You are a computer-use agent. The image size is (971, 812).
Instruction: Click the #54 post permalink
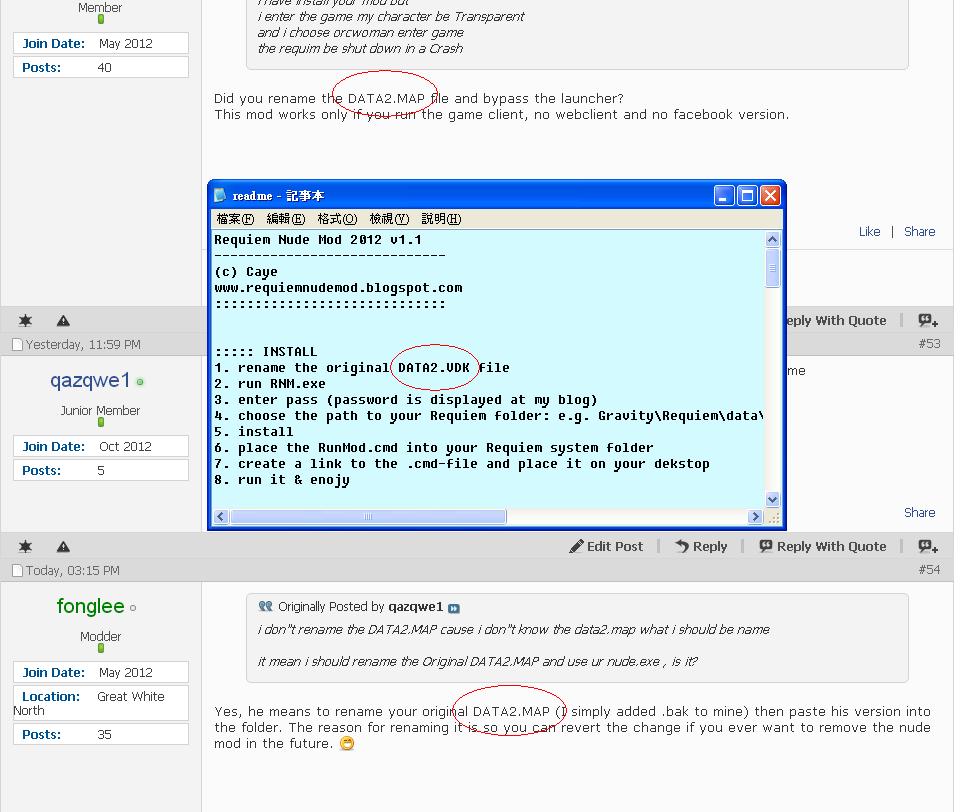pos(929,569)
